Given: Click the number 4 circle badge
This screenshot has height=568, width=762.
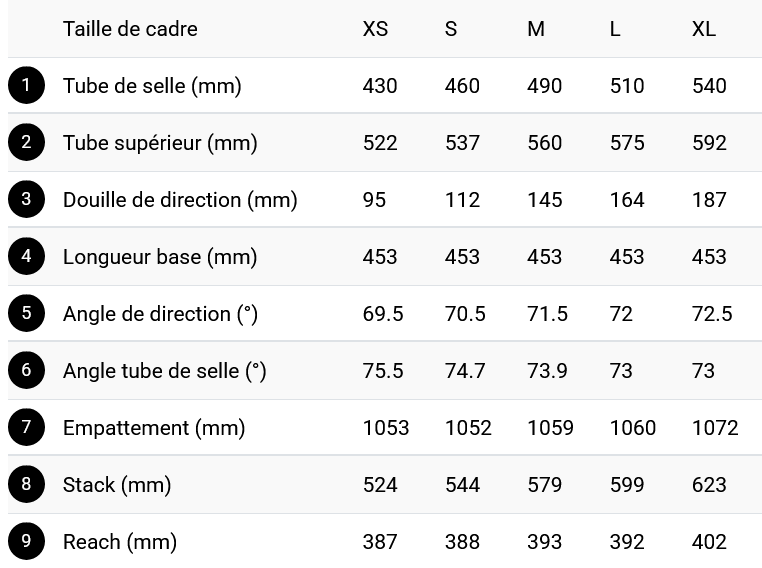Looking at the screenshot, I should [x=26, y=256].
